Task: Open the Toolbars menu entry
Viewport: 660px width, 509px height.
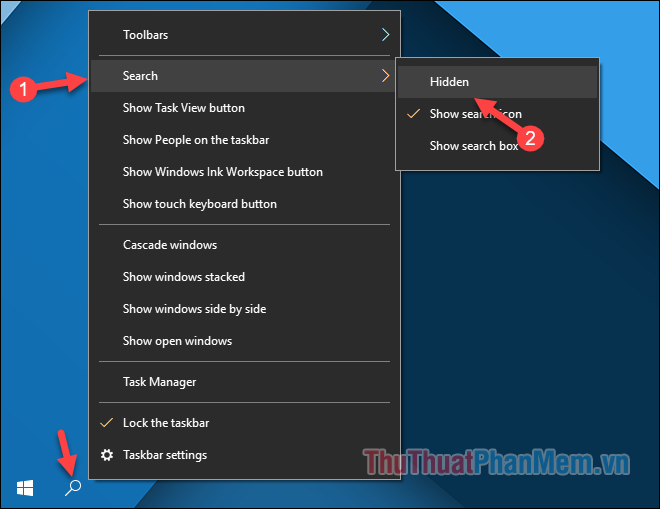Action: (x=245, y=35)
